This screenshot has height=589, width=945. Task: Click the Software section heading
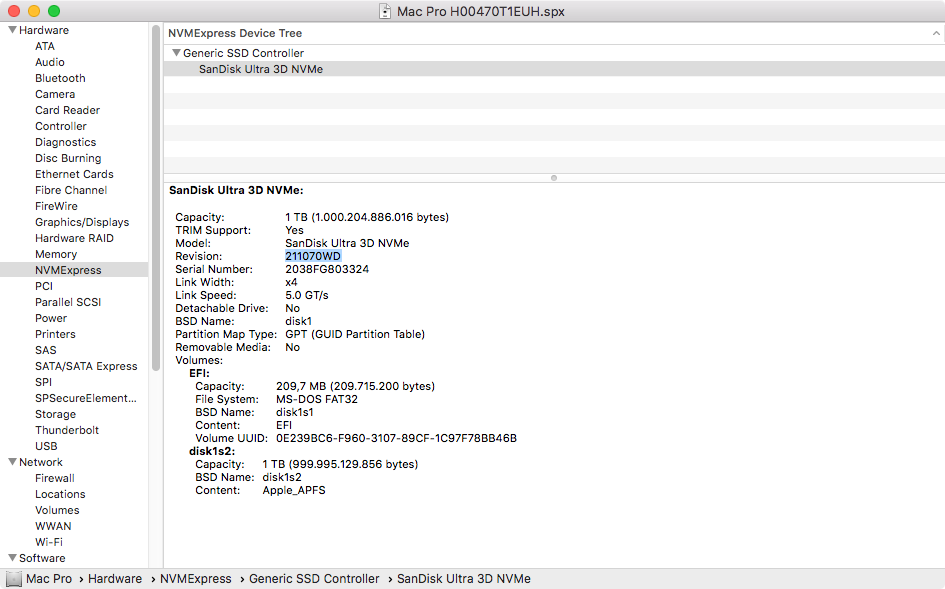pyautogui.click(x=42, y=558)
